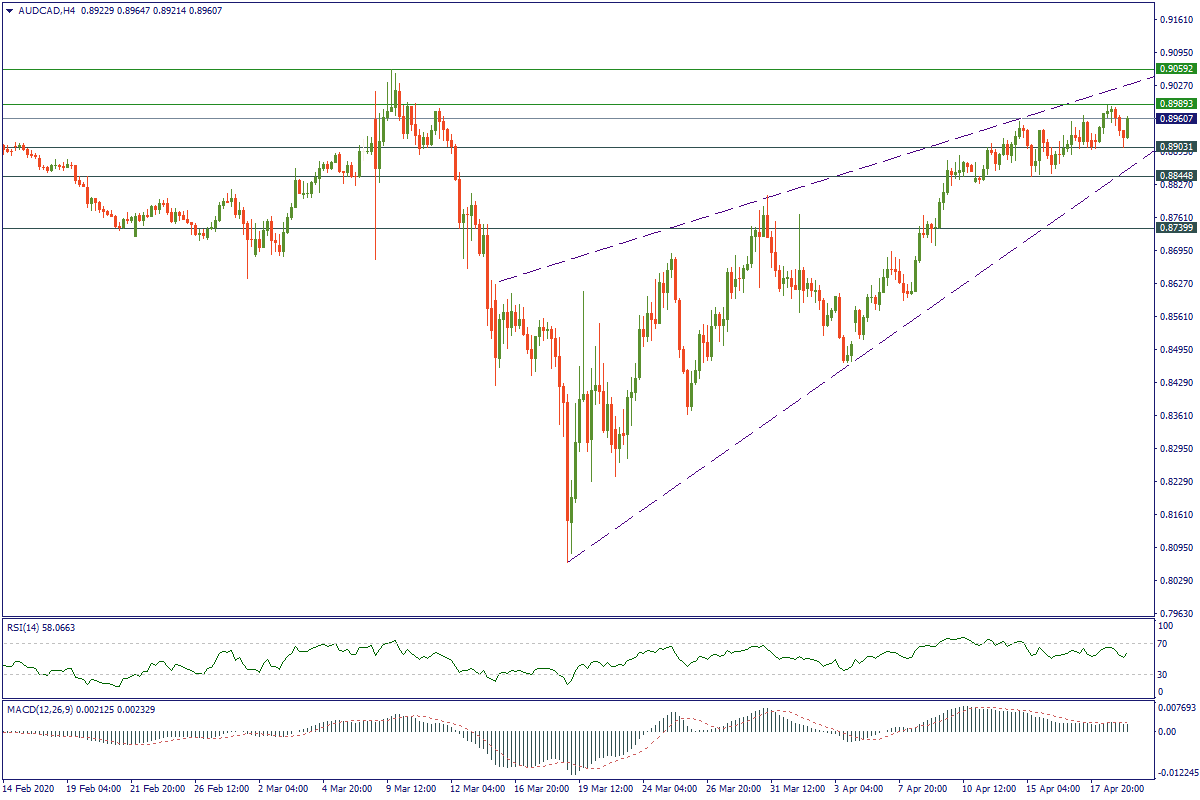Click the RSI 70 level scale label
This screenshot has height=800, width=1200.
point(1163,643)
